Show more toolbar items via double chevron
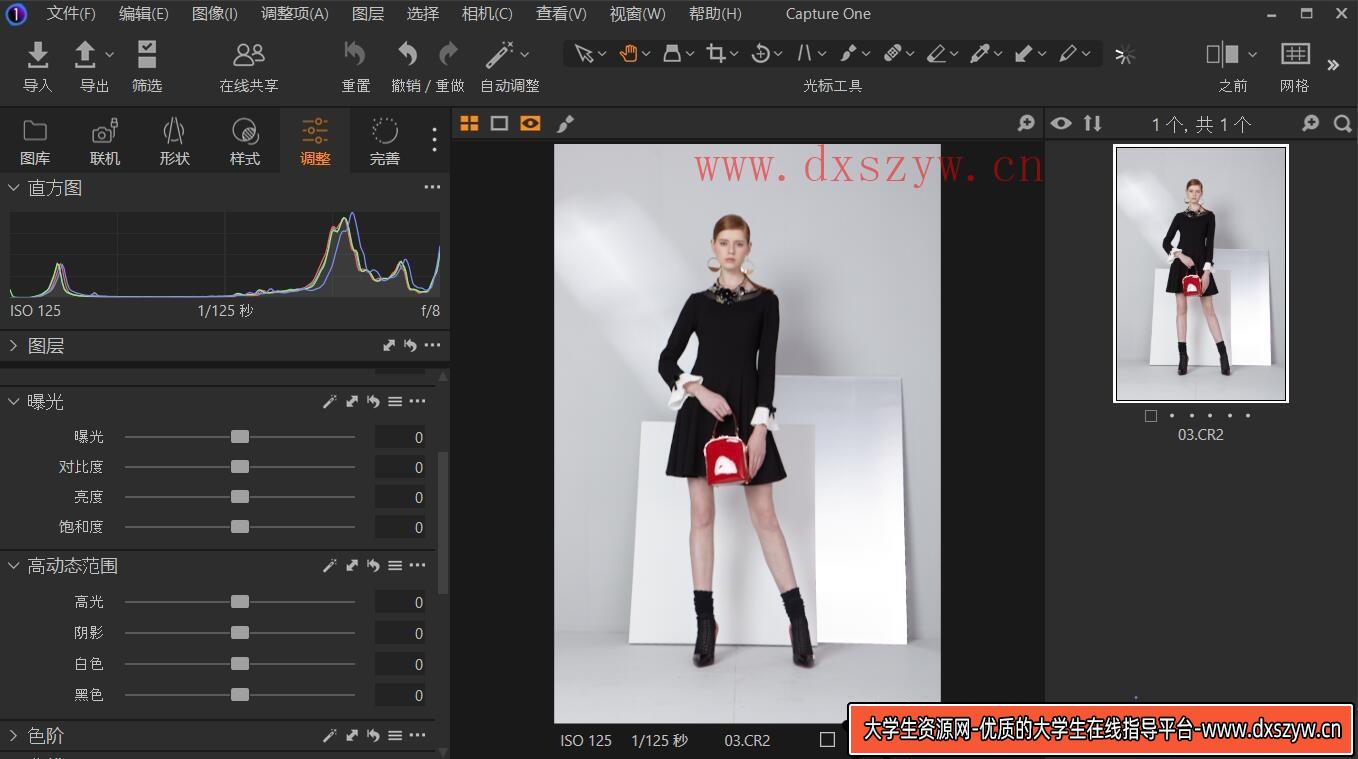The height and width of the screenshot is (759, 1358). point(1333,65)
